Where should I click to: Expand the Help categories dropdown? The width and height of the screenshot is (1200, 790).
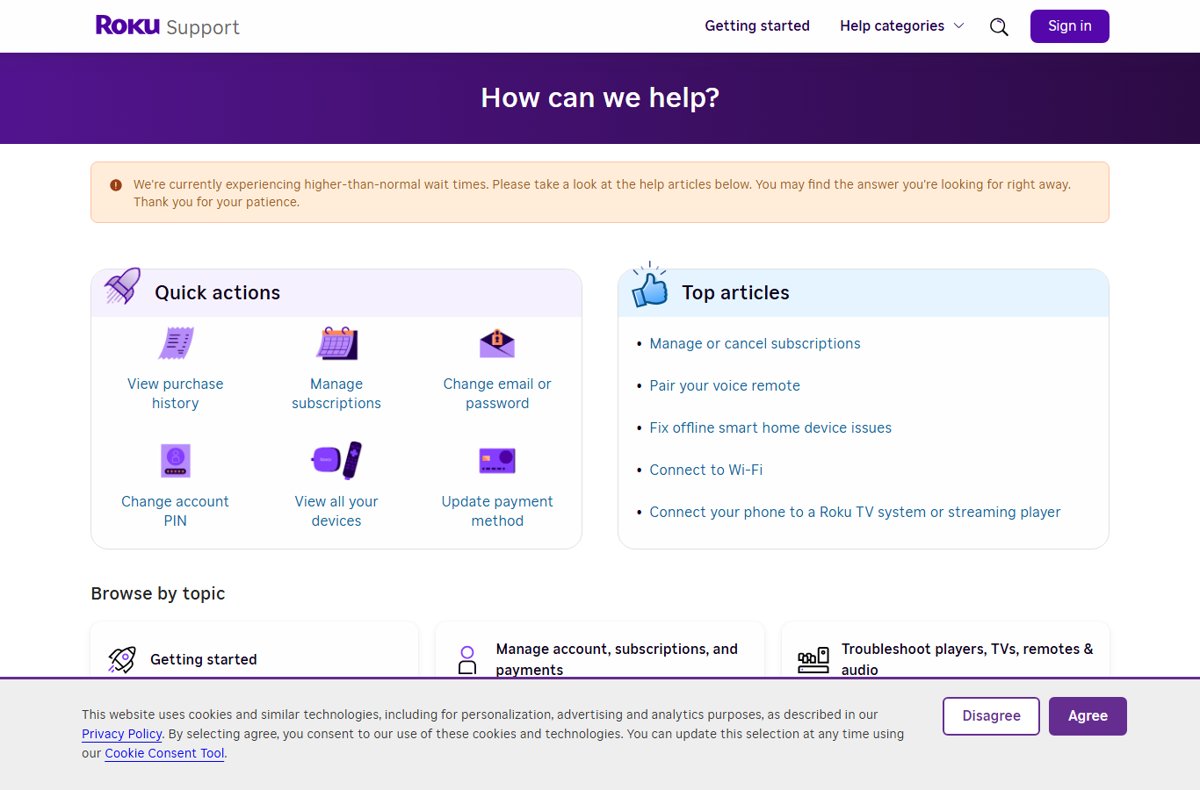tap(902, 26)
